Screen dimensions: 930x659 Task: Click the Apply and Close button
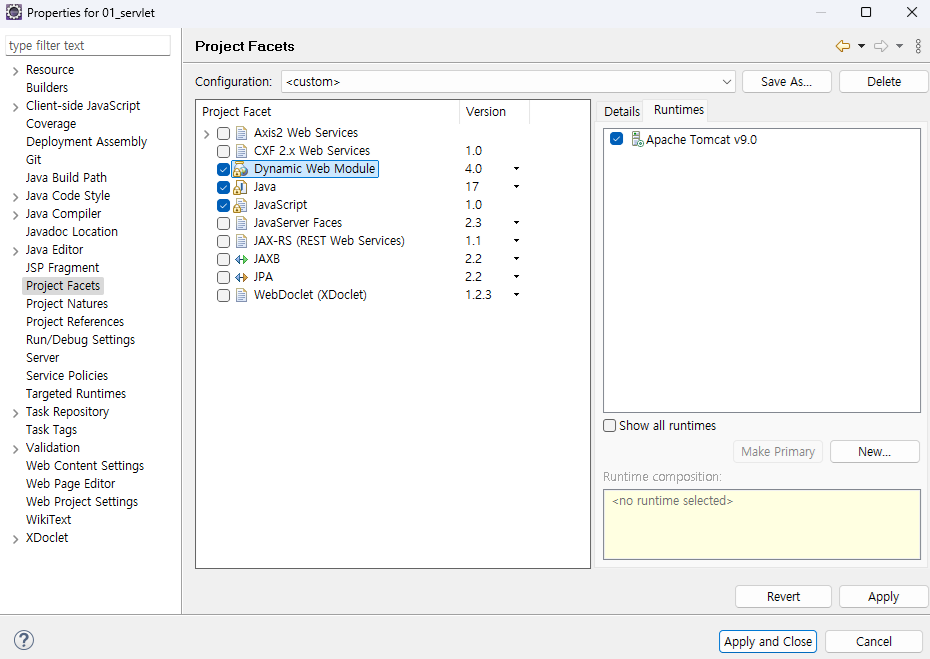pyautogui.click(x=767, y=642)
